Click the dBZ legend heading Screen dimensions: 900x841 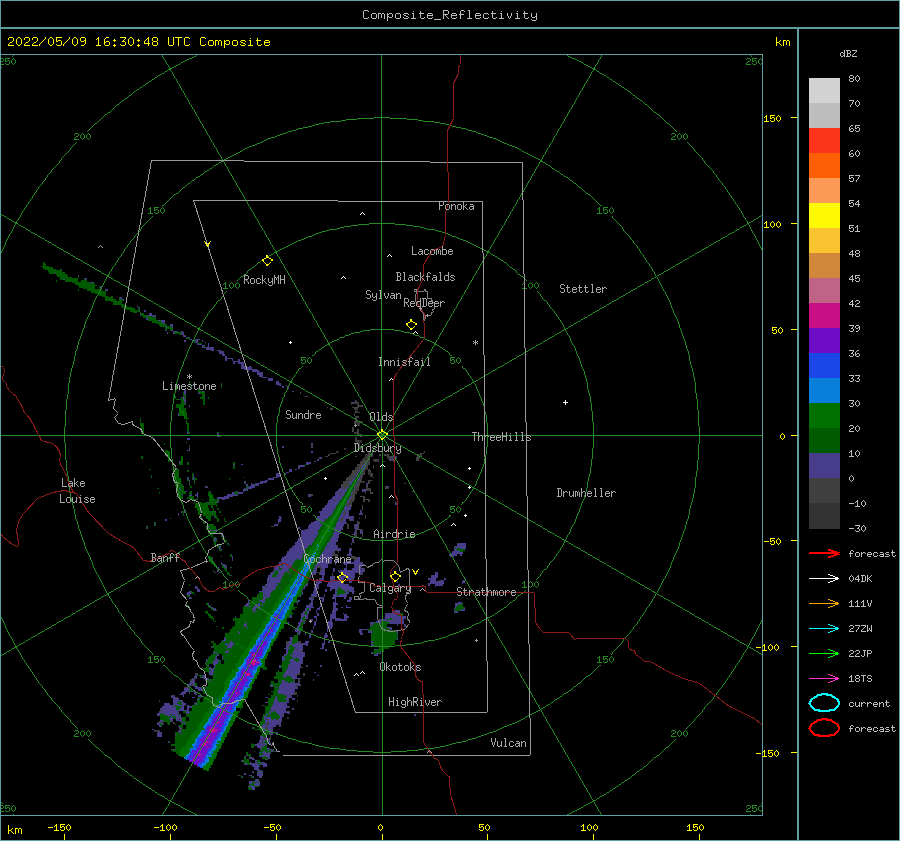click(x=848, y=54)
